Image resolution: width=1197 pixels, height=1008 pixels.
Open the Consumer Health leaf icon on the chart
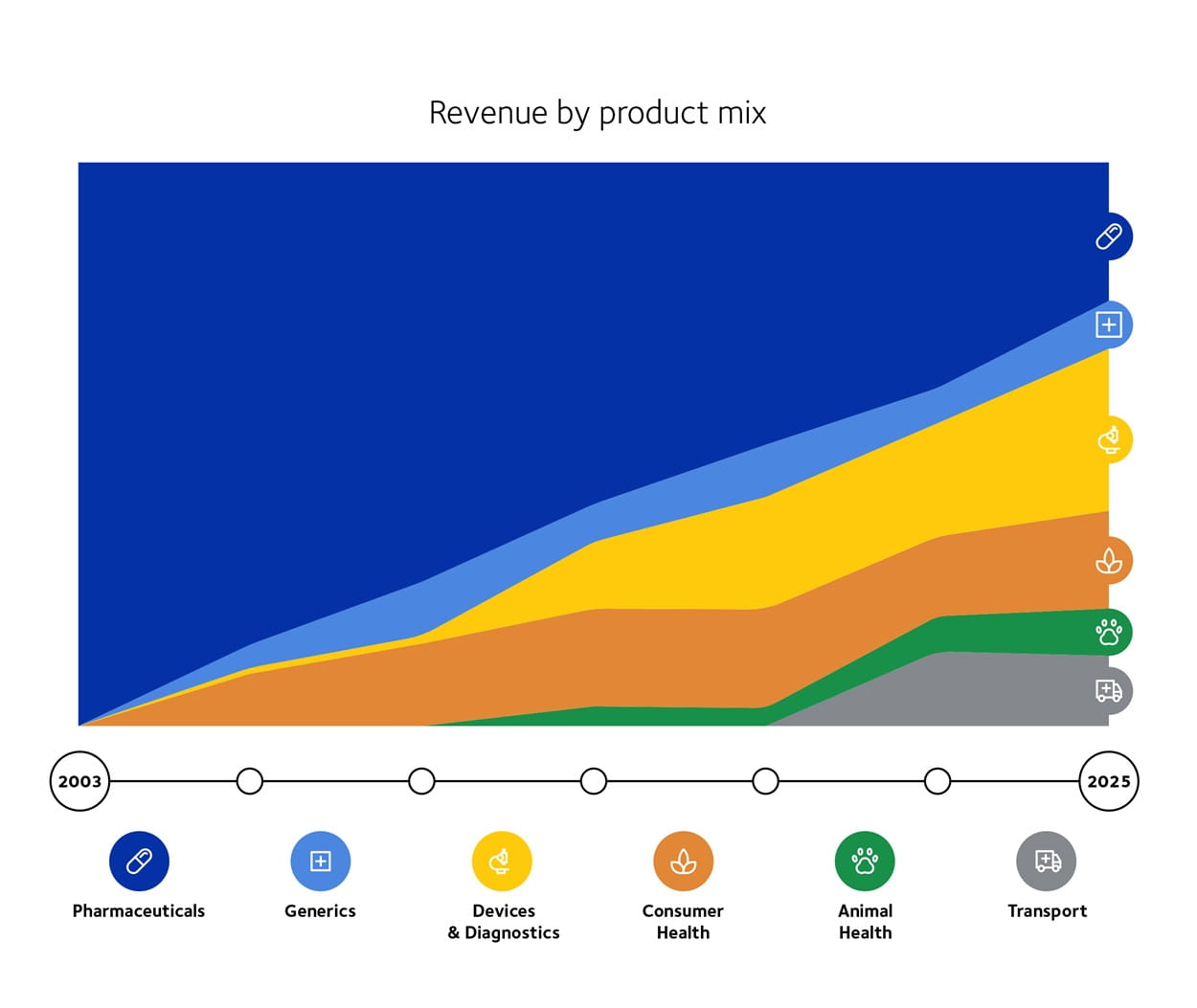pyautogui.click(x=1110, y=561)
